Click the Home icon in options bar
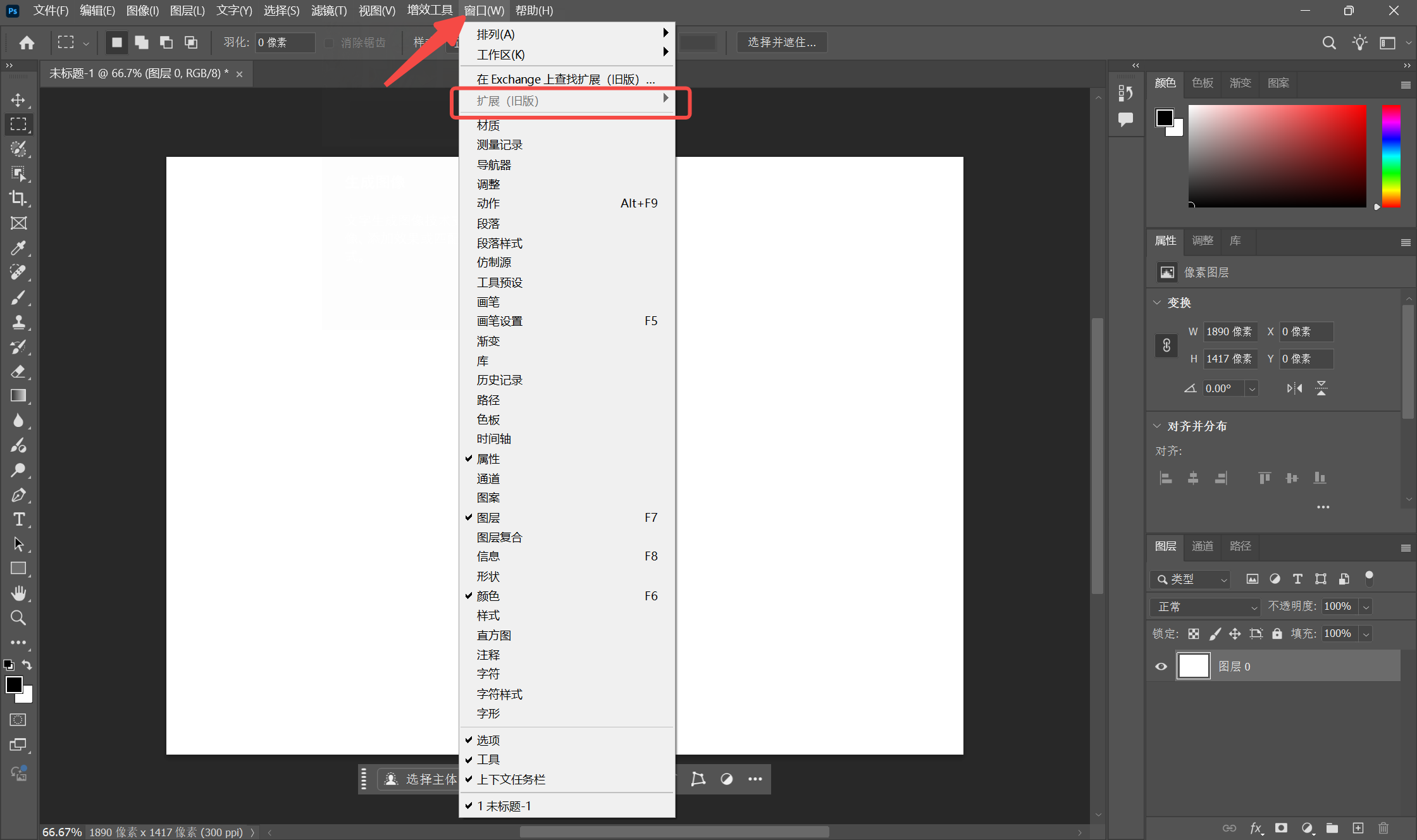 point(27,42)
